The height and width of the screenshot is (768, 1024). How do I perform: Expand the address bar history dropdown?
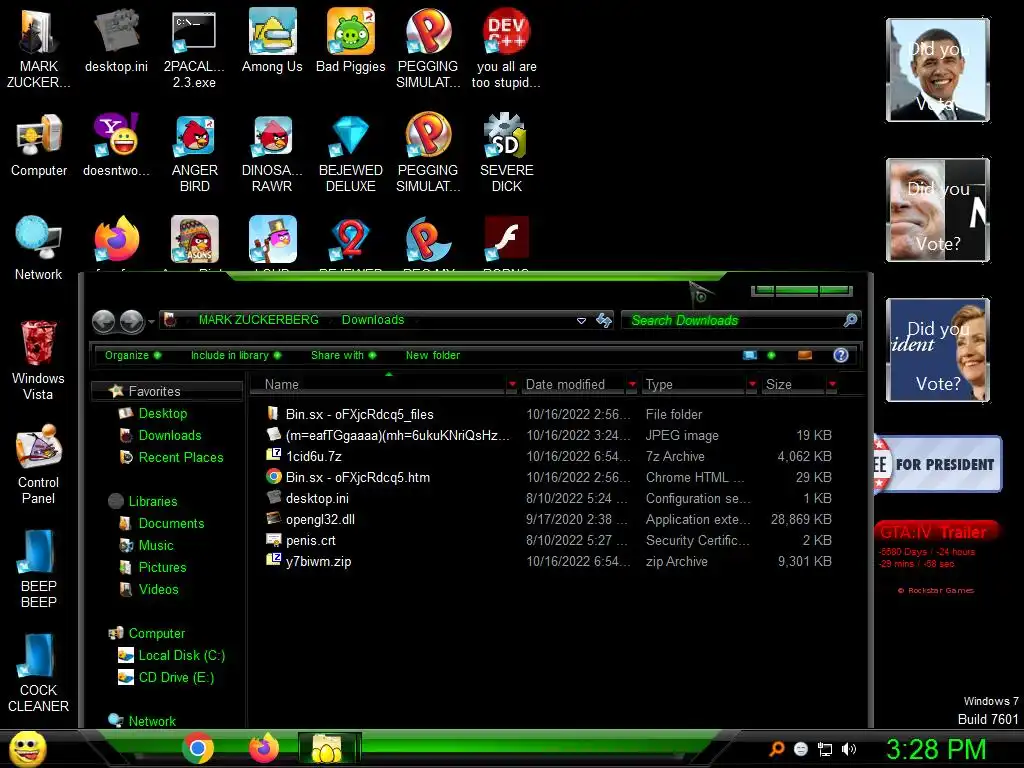click(581, 321)
